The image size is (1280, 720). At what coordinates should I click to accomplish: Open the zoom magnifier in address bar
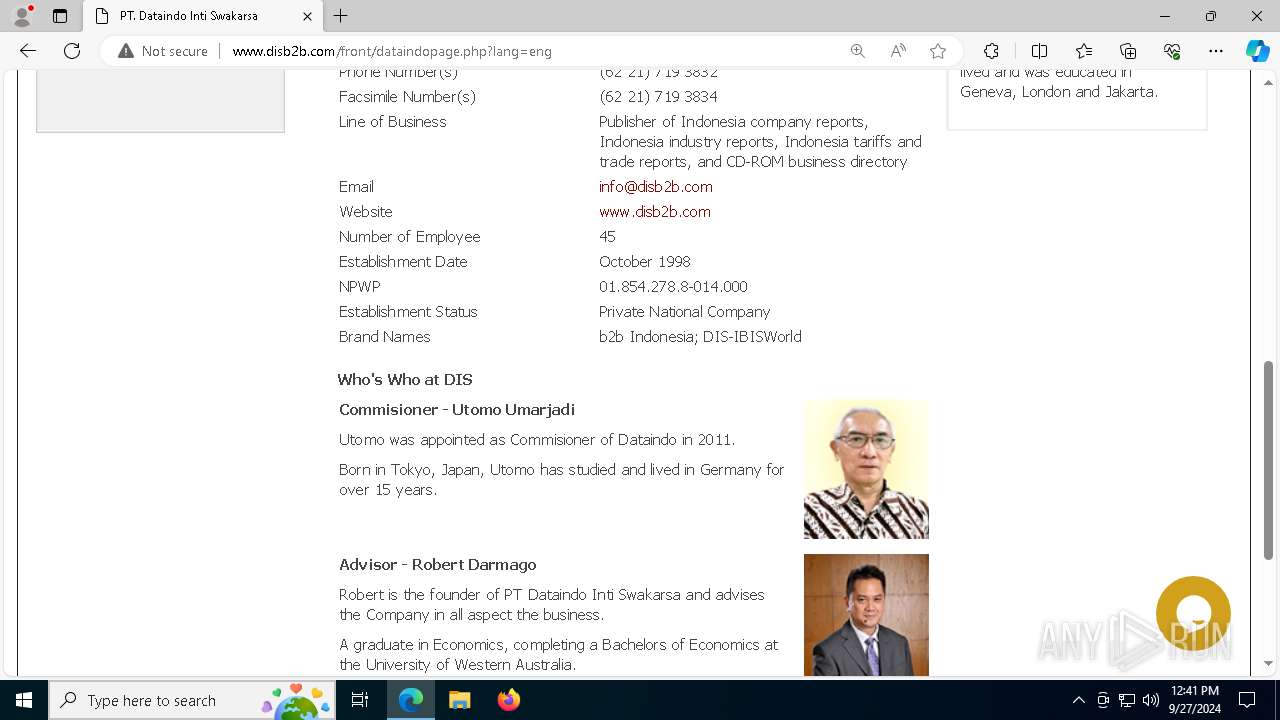857,51
